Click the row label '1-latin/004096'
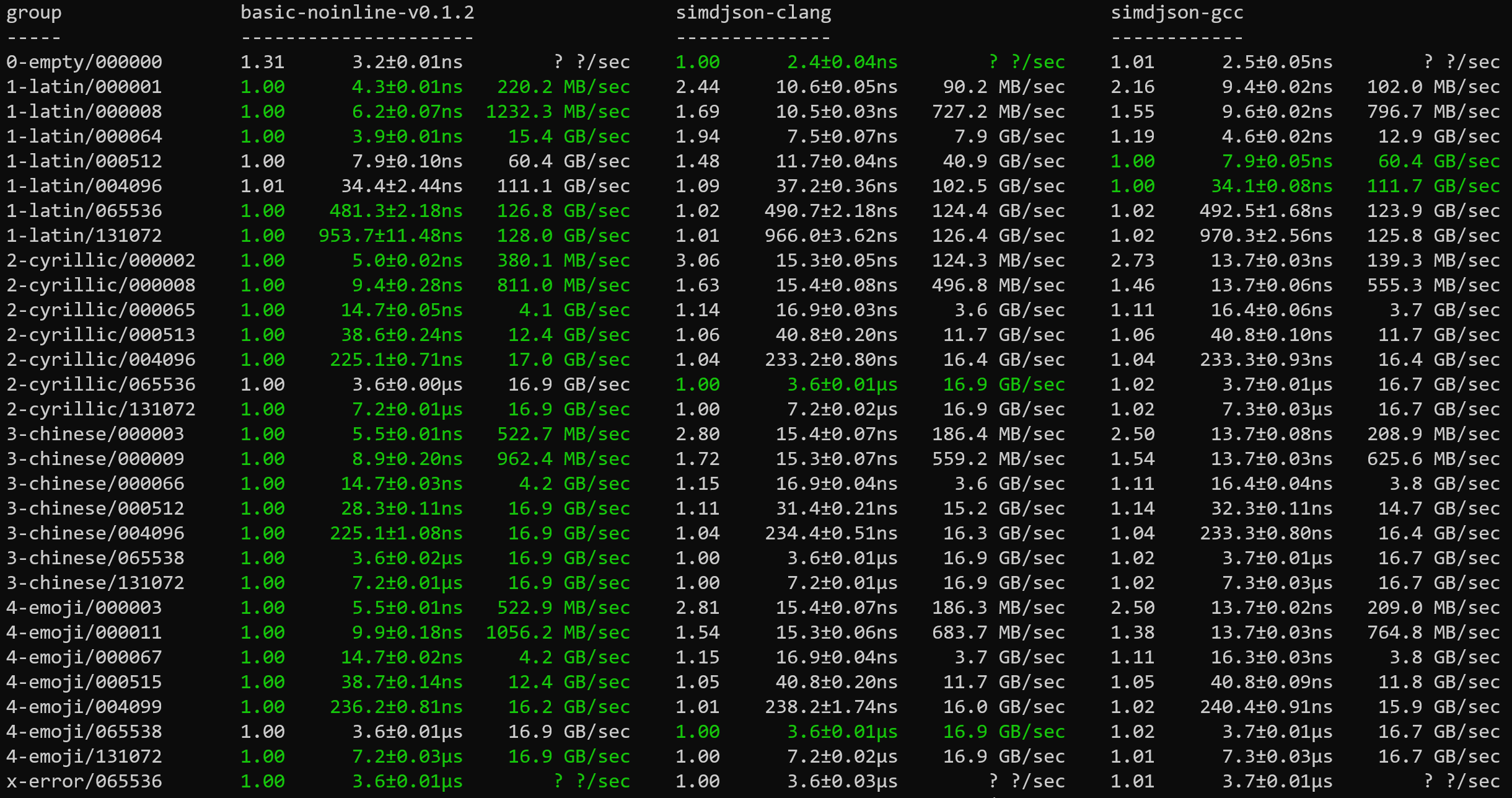Image resolution: width=1512 pixels, height=798 pixels. click(84, 186)
